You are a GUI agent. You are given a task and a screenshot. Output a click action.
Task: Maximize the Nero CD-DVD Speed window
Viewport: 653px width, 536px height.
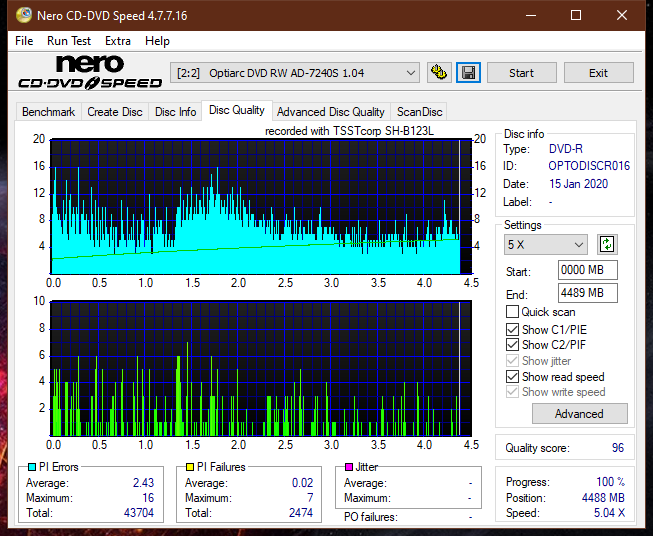pos(576,16)
